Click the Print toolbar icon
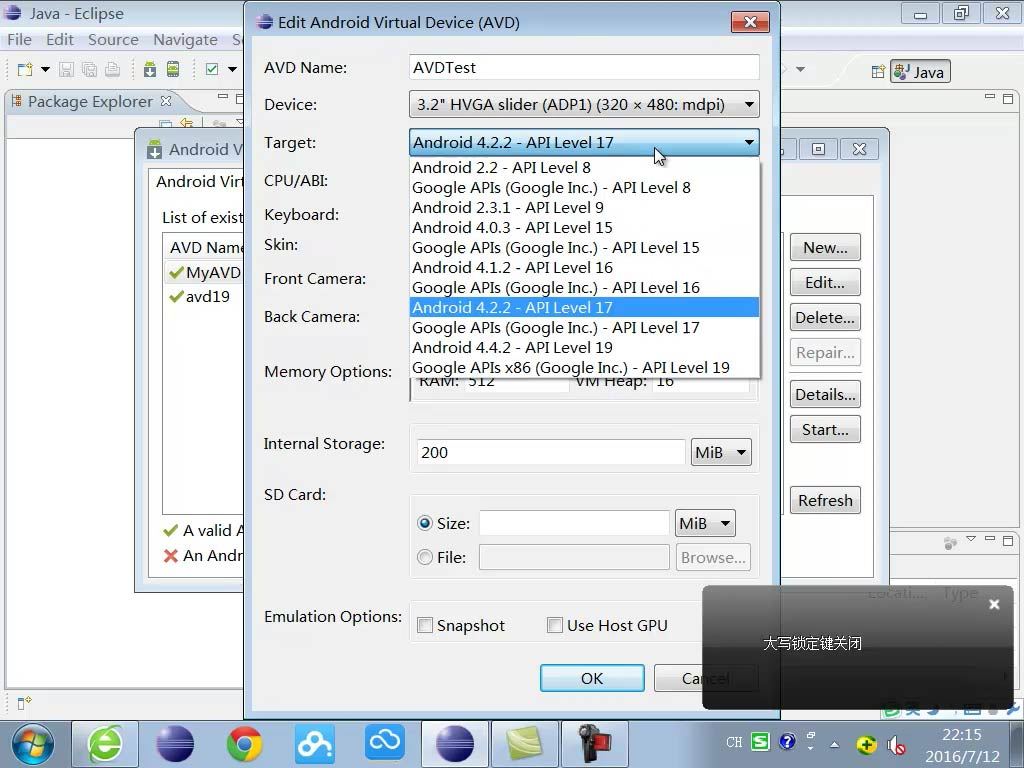1024x768 pixels. point(112,69)
